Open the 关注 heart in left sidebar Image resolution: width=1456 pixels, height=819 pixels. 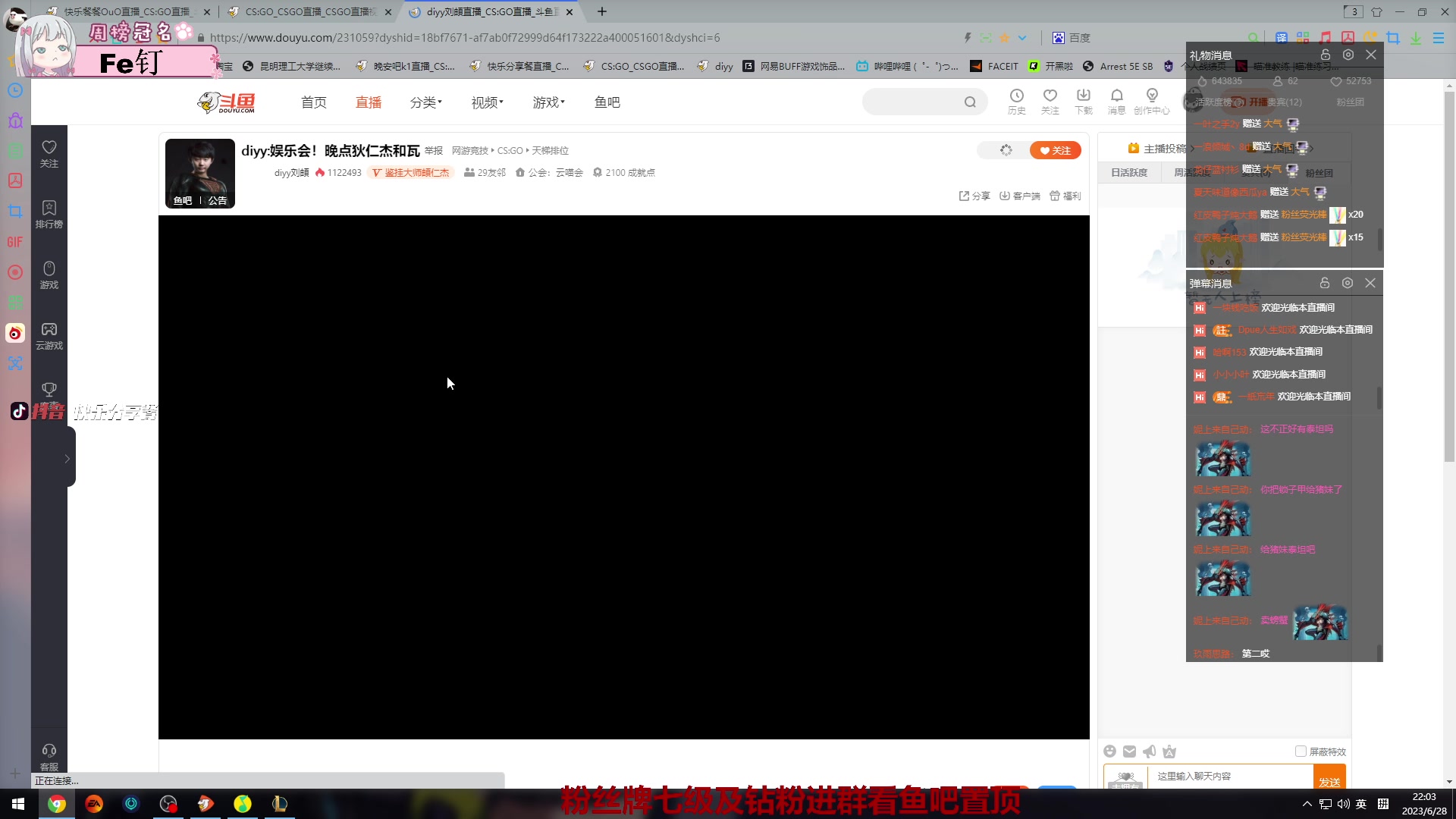[49, 154]
